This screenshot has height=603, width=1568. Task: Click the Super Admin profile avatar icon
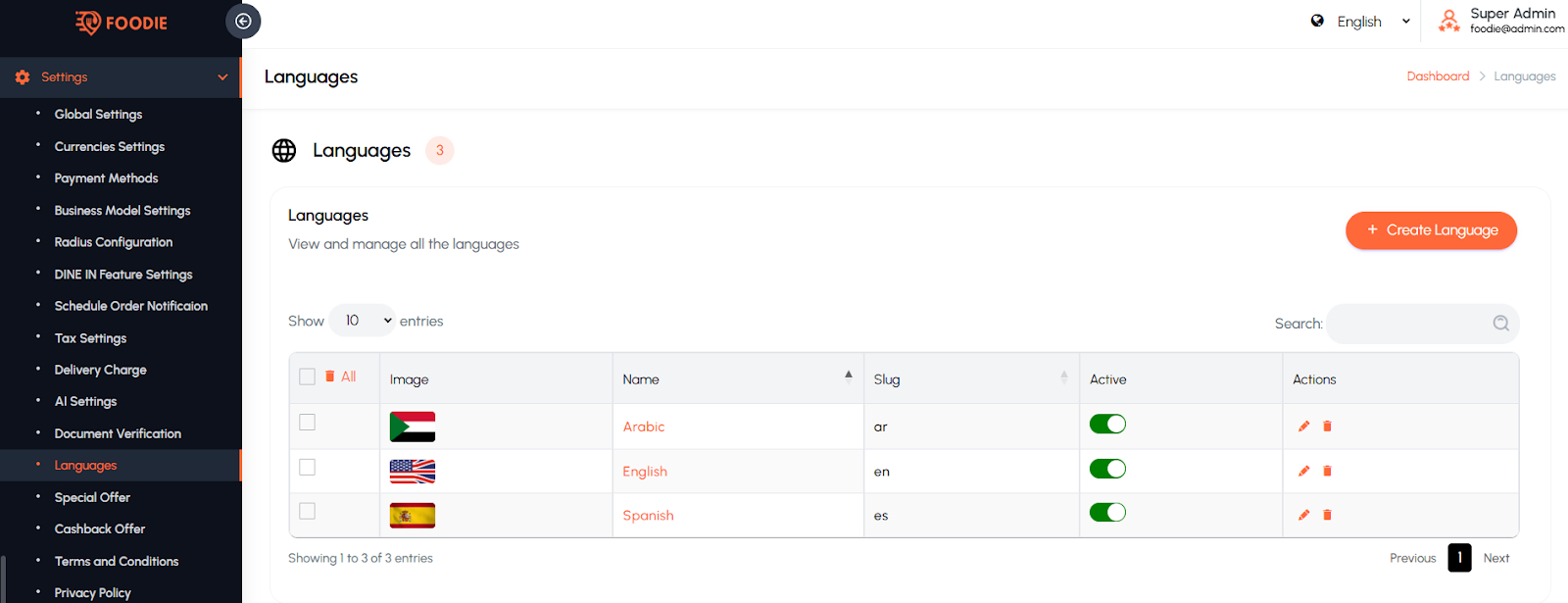[1448, 21]
